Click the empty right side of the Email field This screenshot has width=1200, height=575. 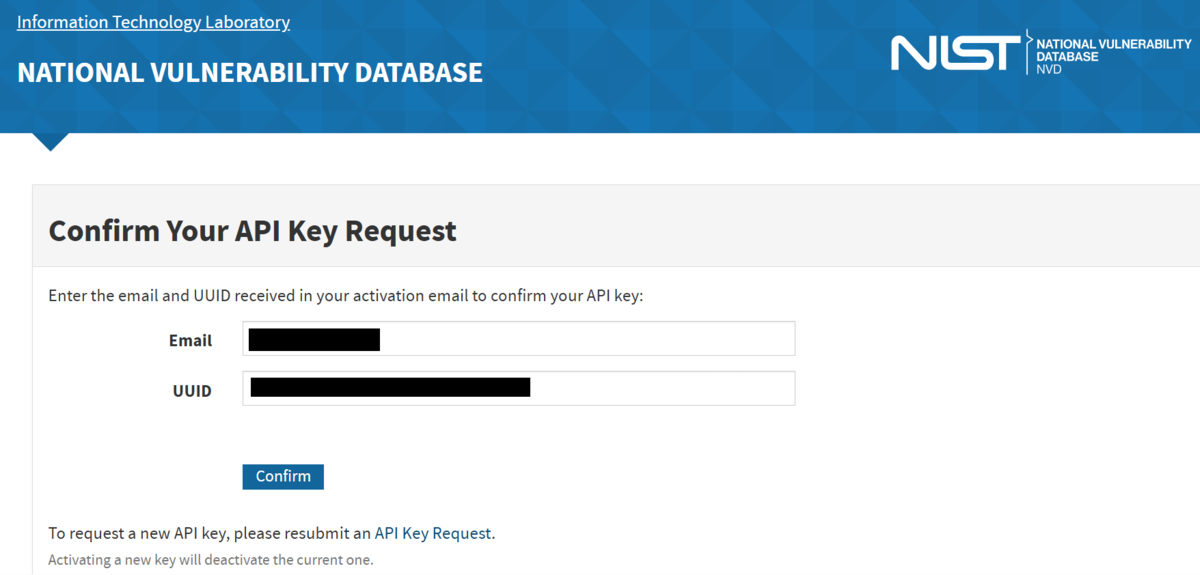[x=587, y=339]
